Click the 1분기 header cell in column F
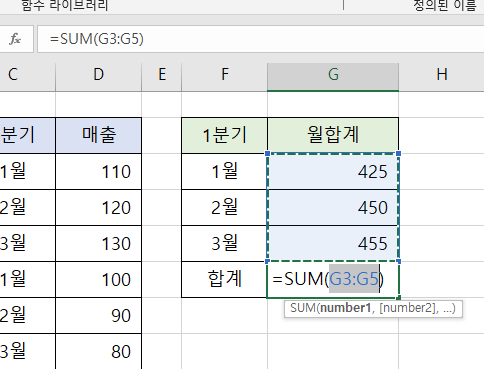 [225, 135]
